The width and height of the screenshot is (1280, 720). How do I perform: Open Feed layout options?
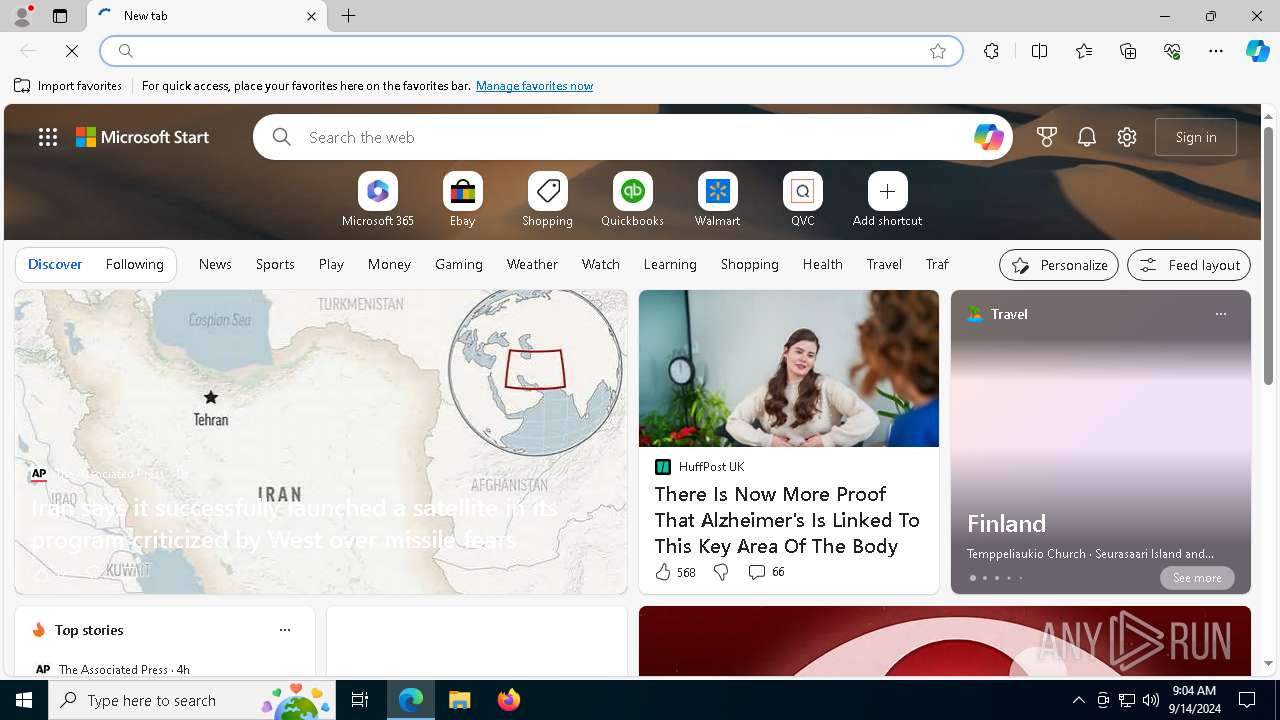(1189, 265)
